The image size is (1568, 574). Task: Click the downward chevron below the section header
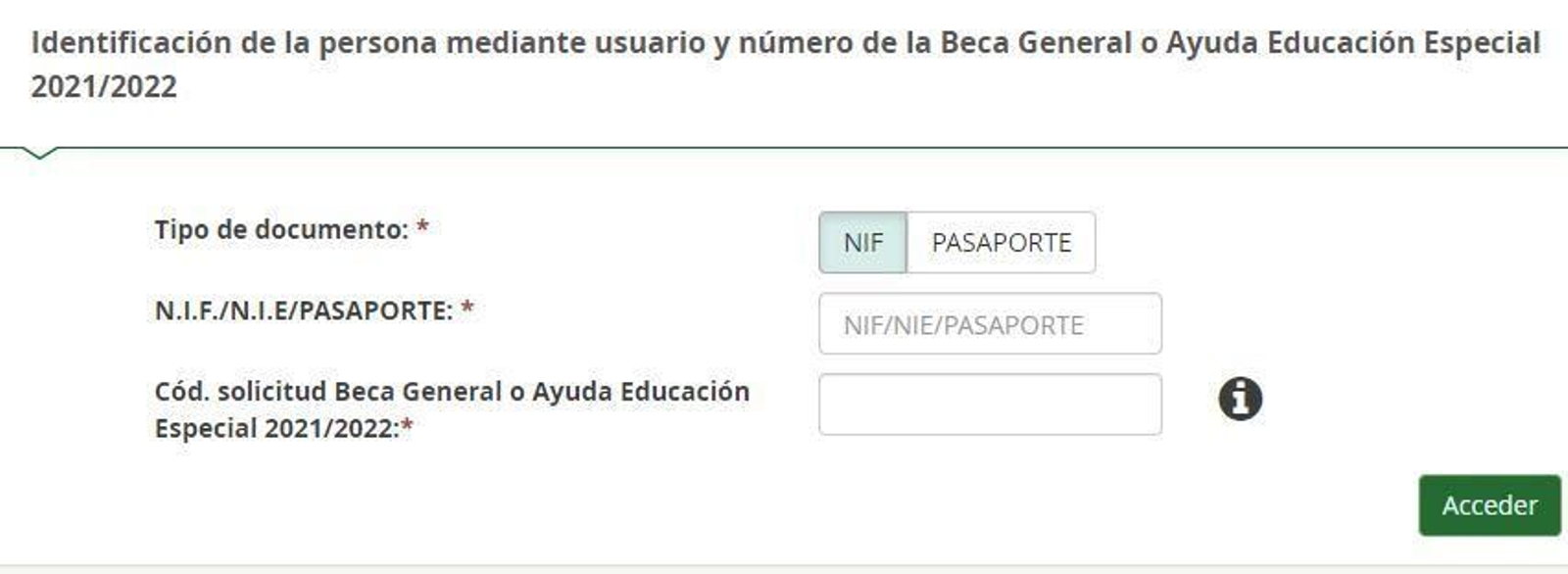pos(41,150)
